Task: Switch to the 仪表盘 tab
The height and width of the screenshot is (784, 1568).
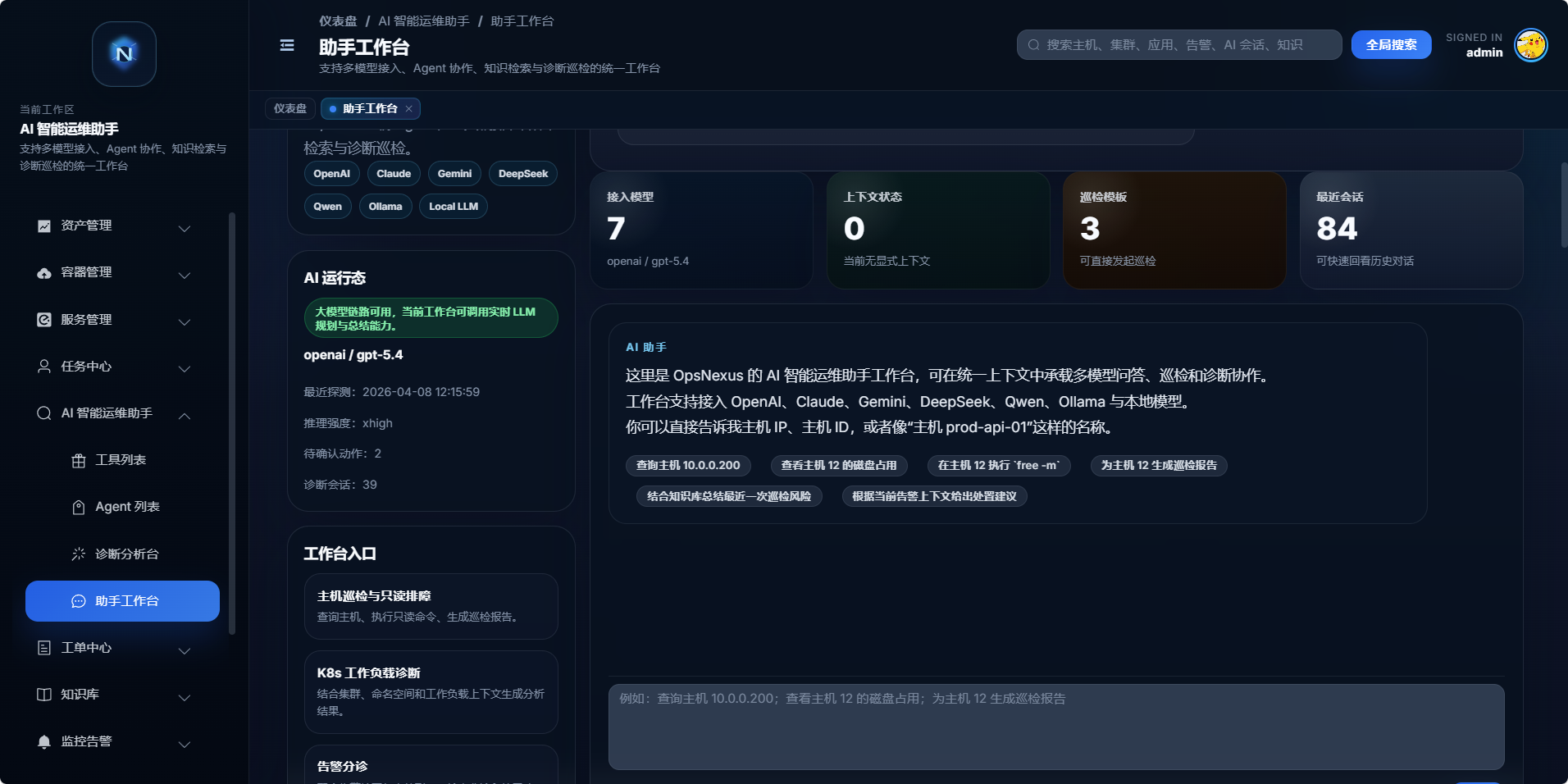Action: [289, 107]
